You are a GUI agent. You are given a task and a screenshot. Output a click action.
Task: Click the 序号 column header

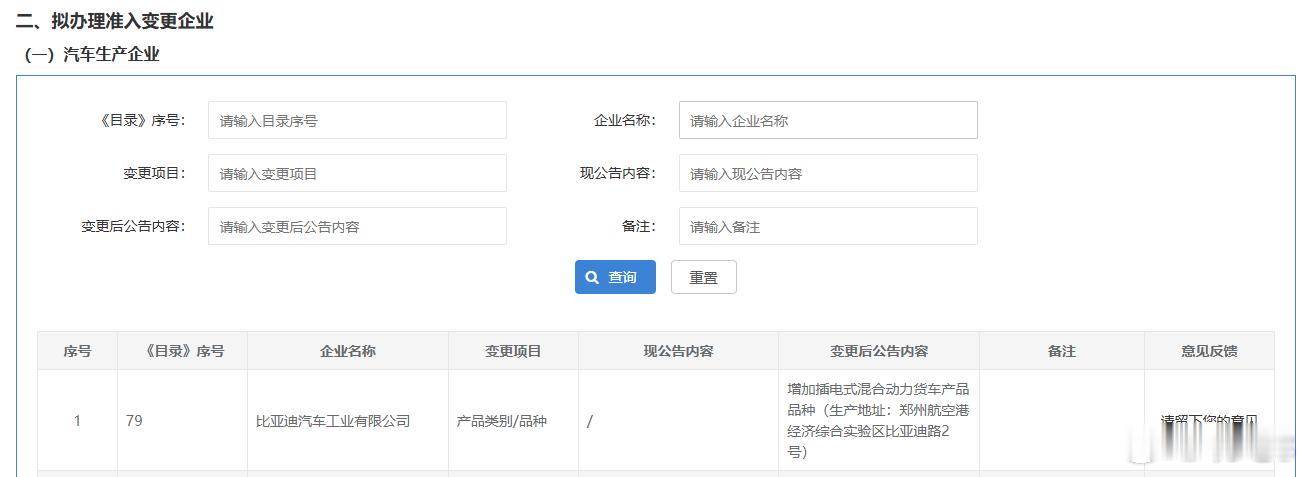point(77,351)
